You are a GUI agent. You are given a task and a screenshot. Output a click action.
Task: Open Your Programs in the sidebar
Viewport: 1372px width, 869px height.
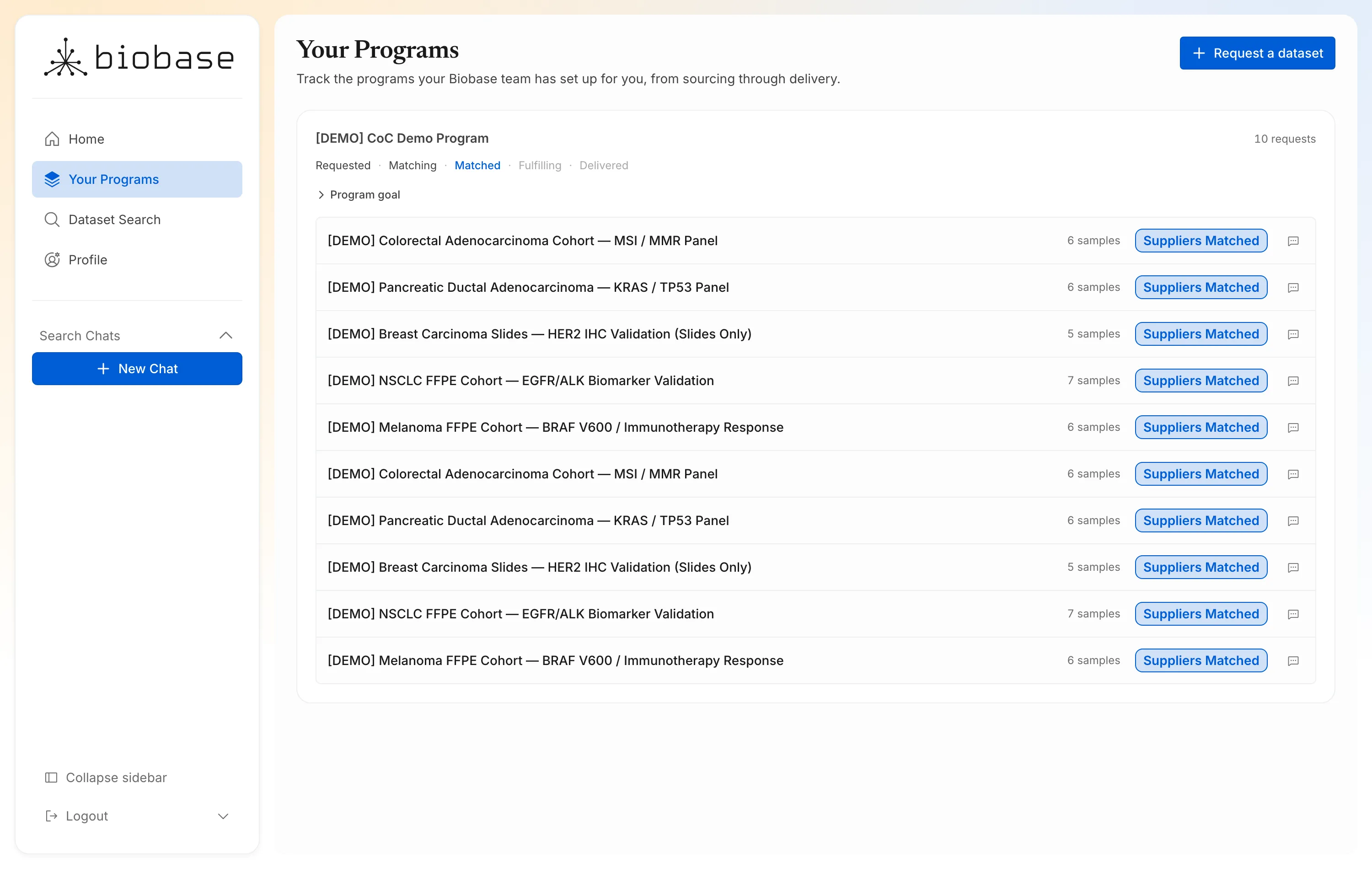(x=137, y=179)
